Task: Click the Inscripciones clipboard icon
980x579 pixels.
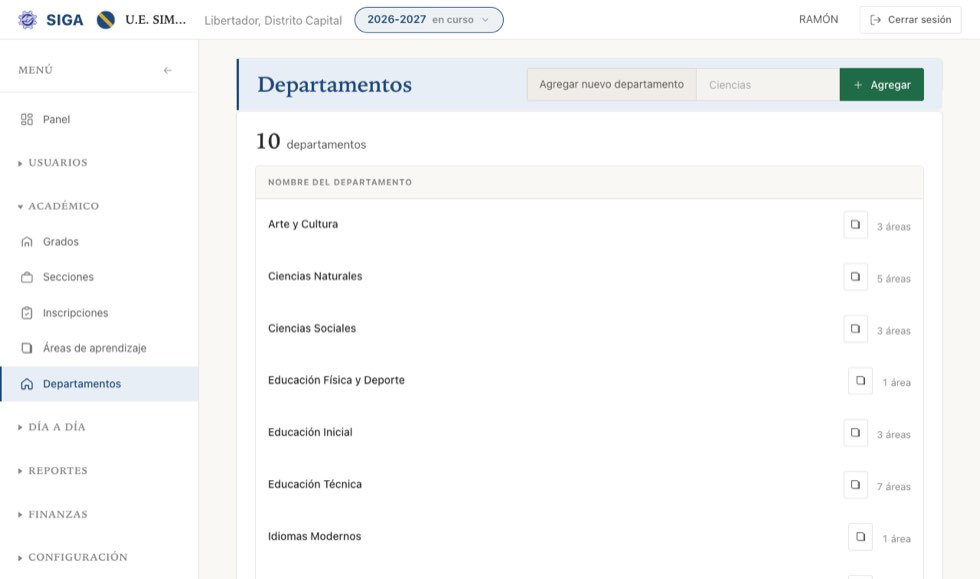Action: [27, 313]
